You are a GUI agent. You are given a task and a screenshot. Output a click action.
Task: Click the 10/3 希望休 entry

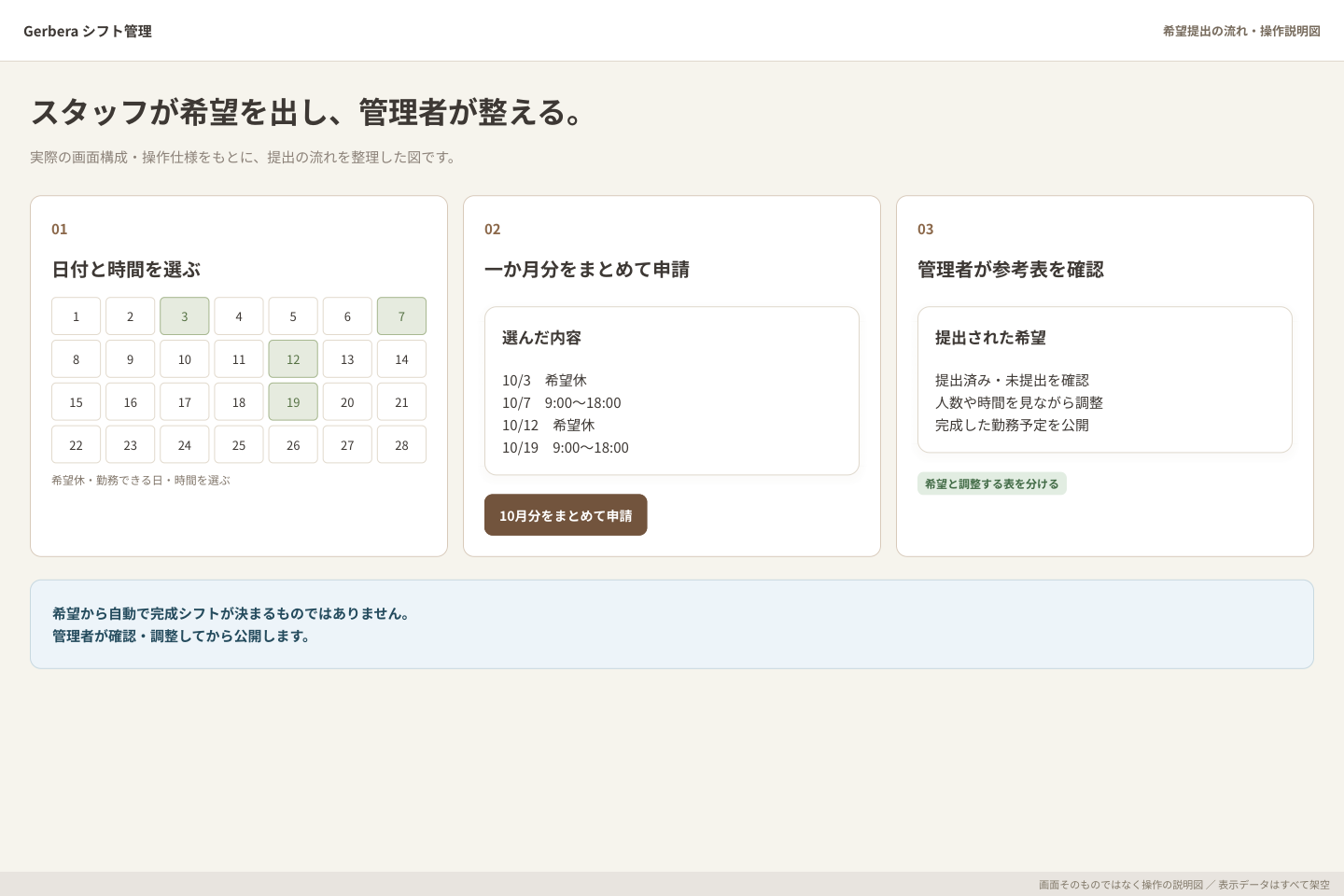pyautogui.click(x=544, y=381)
